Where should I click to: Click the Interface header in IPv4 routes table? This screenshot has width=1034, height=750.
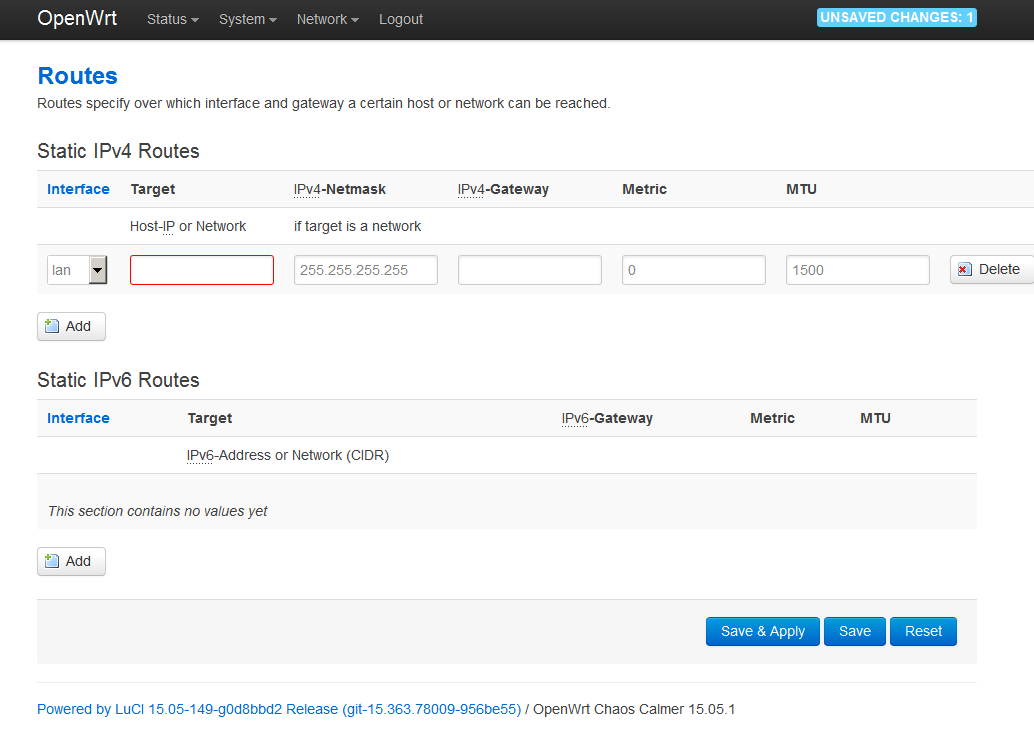78,189
